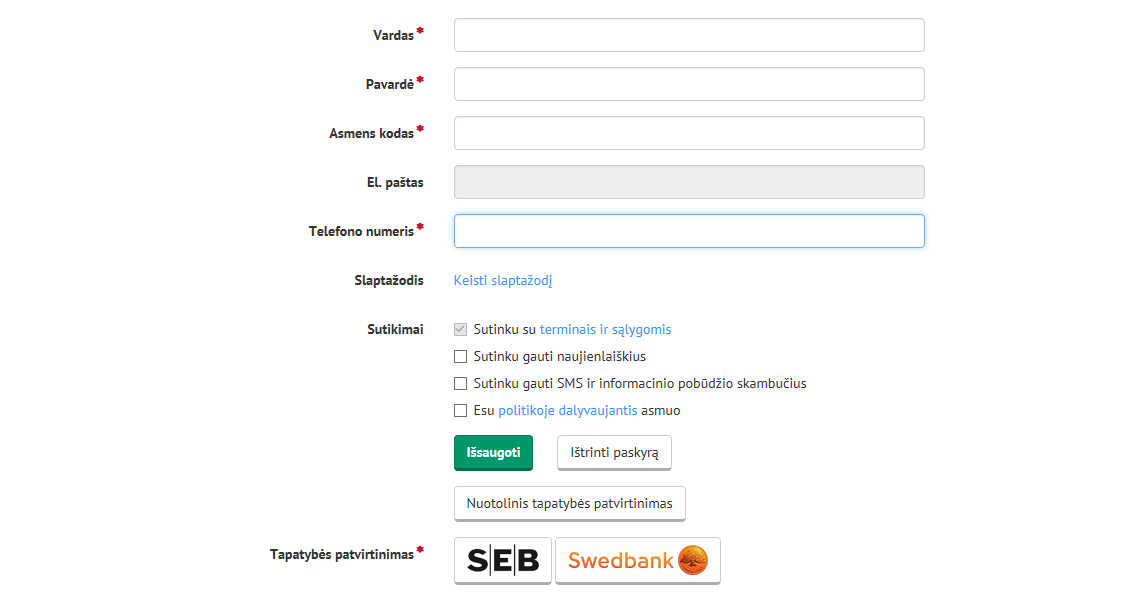Image resolution: width=1127 pixels, height=611 pixels.
Task: Follow the politikoje dalyvaujantis link
Action: (x=568, y=410)
